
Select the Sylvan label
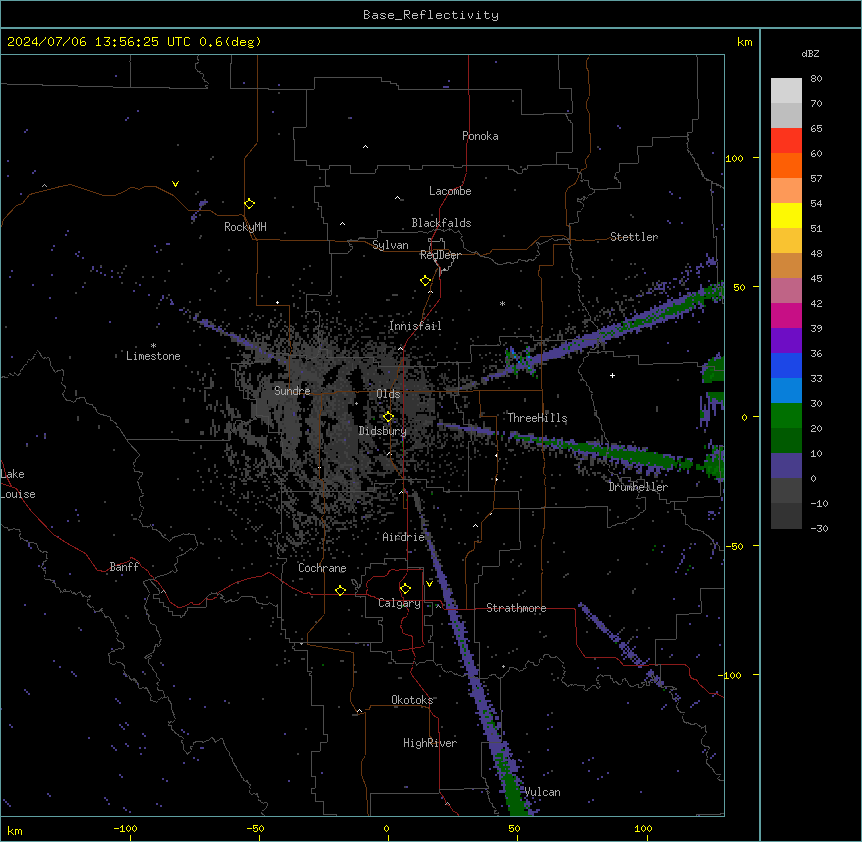coord(390,245)
